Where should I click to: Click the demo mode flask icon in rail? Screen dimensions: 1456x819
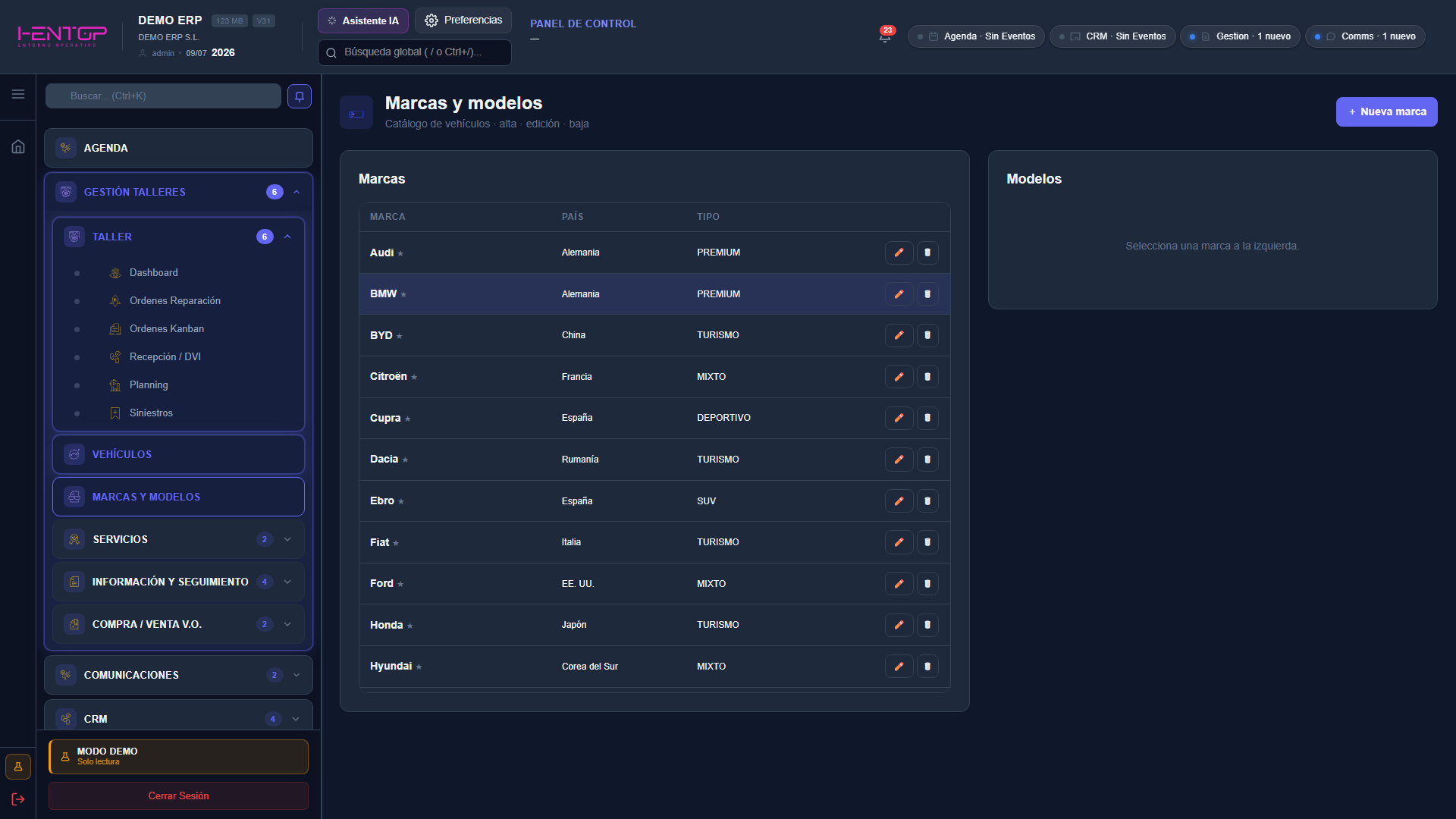[x=18, y=767]
